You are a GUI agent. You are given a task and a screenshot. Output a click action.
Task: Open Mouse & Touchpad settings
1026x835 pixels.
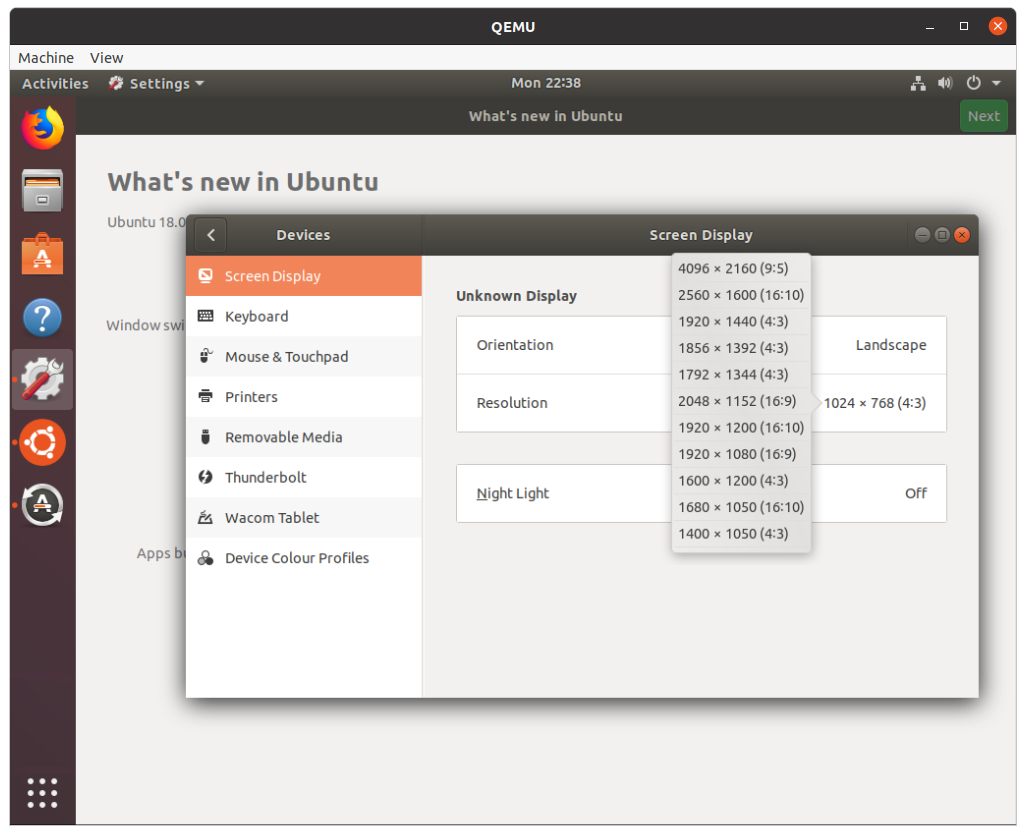coord(286,357)
